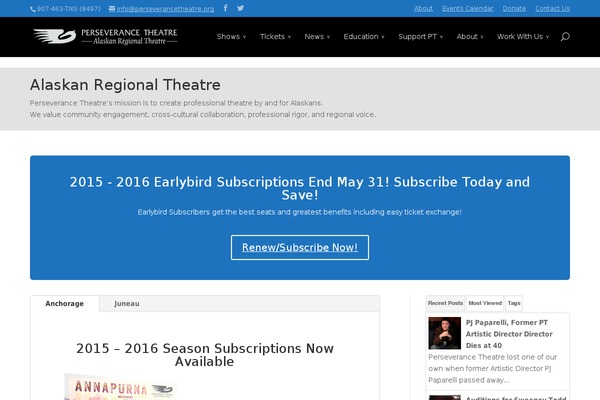Expand the Work With Us menu
Image resolution: width=600 pixels, height=400 pixels.
point(523,37)
